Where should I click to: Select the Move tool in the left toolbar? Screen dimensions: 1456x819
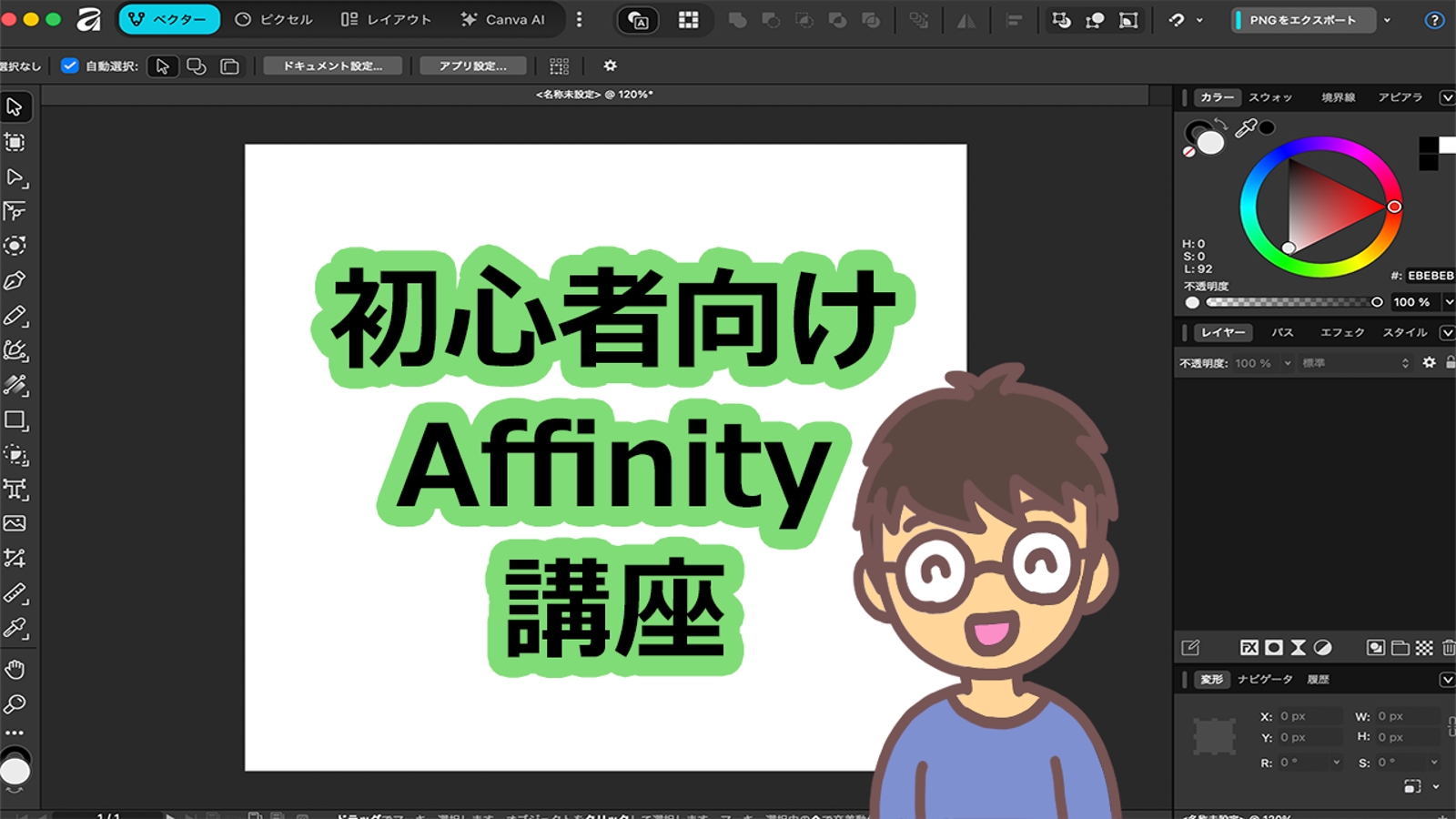(15, 107)
